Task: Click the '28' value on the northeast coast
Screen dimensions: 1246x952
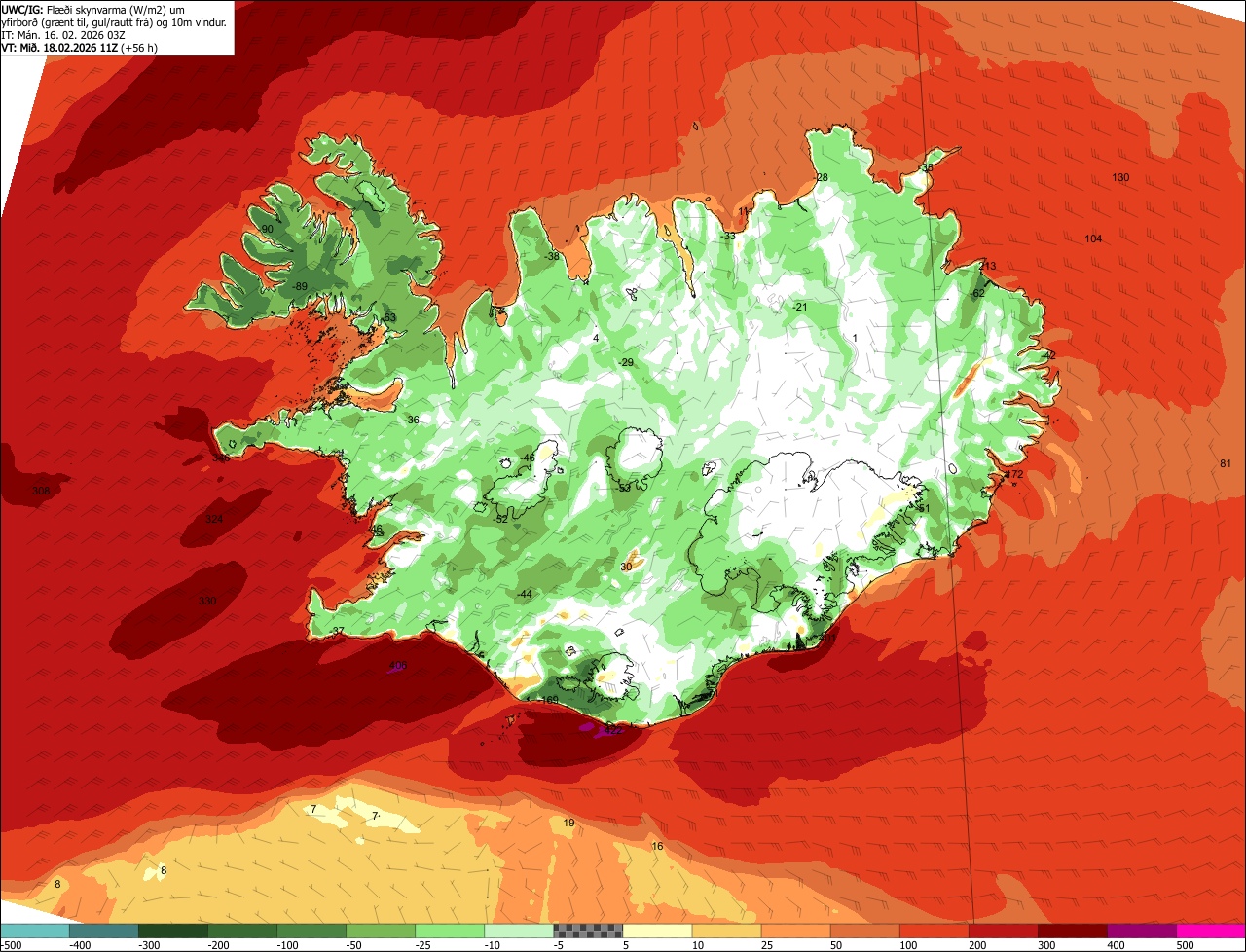Action: tap(822, 177)
